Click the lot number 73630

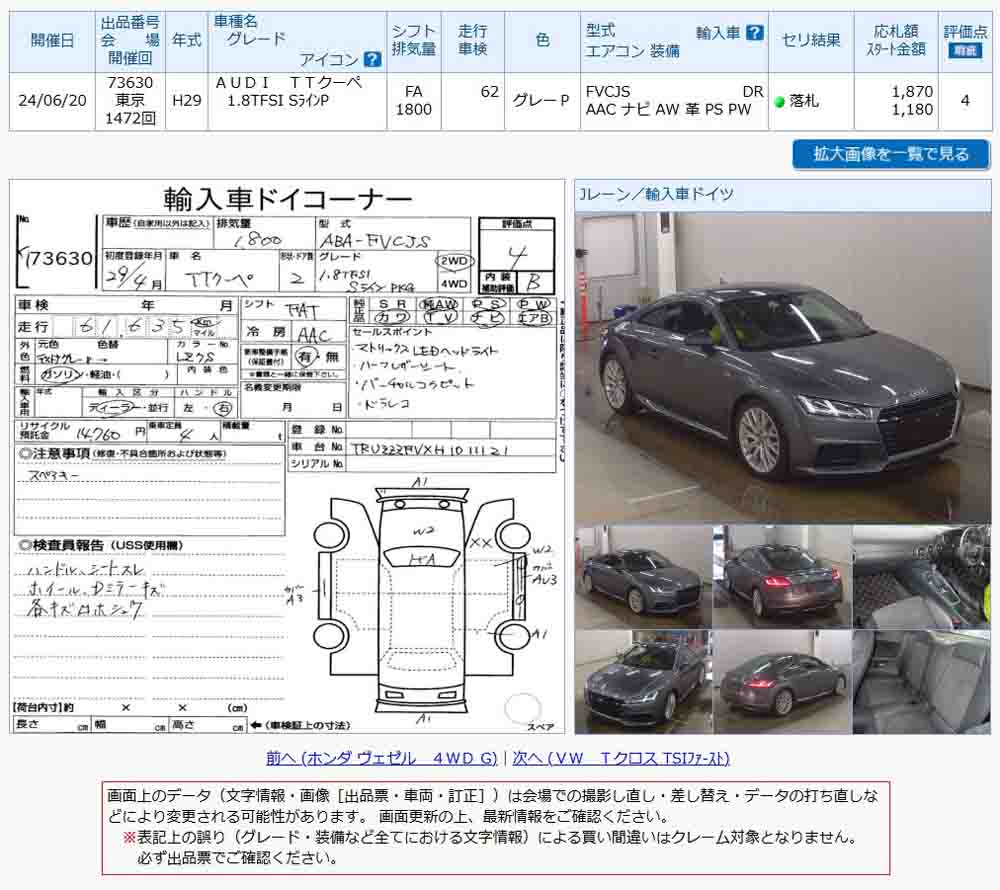tap(130, 83)
